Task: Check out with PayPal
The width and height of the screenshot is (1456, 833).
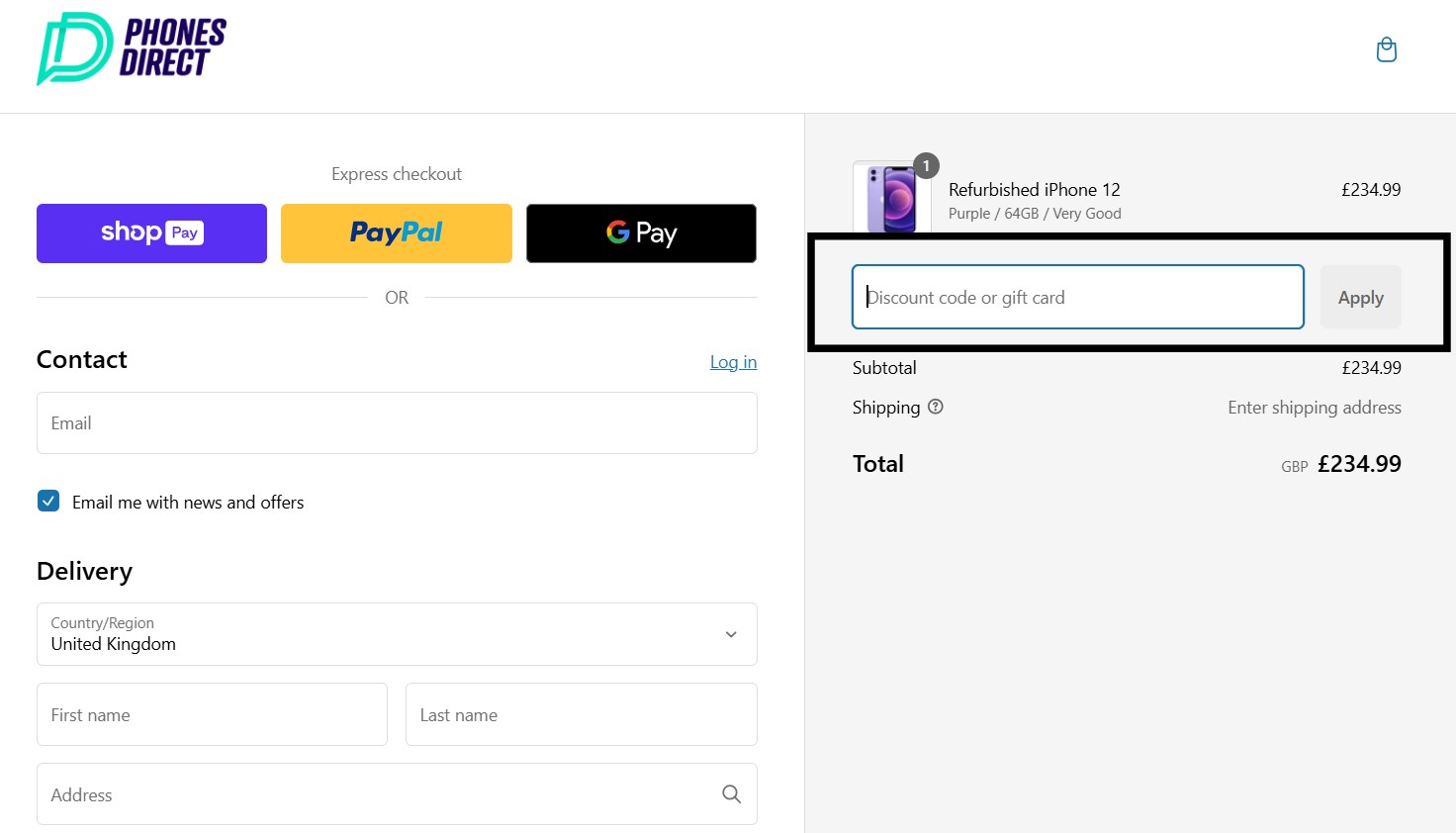Action: [397, 233]
